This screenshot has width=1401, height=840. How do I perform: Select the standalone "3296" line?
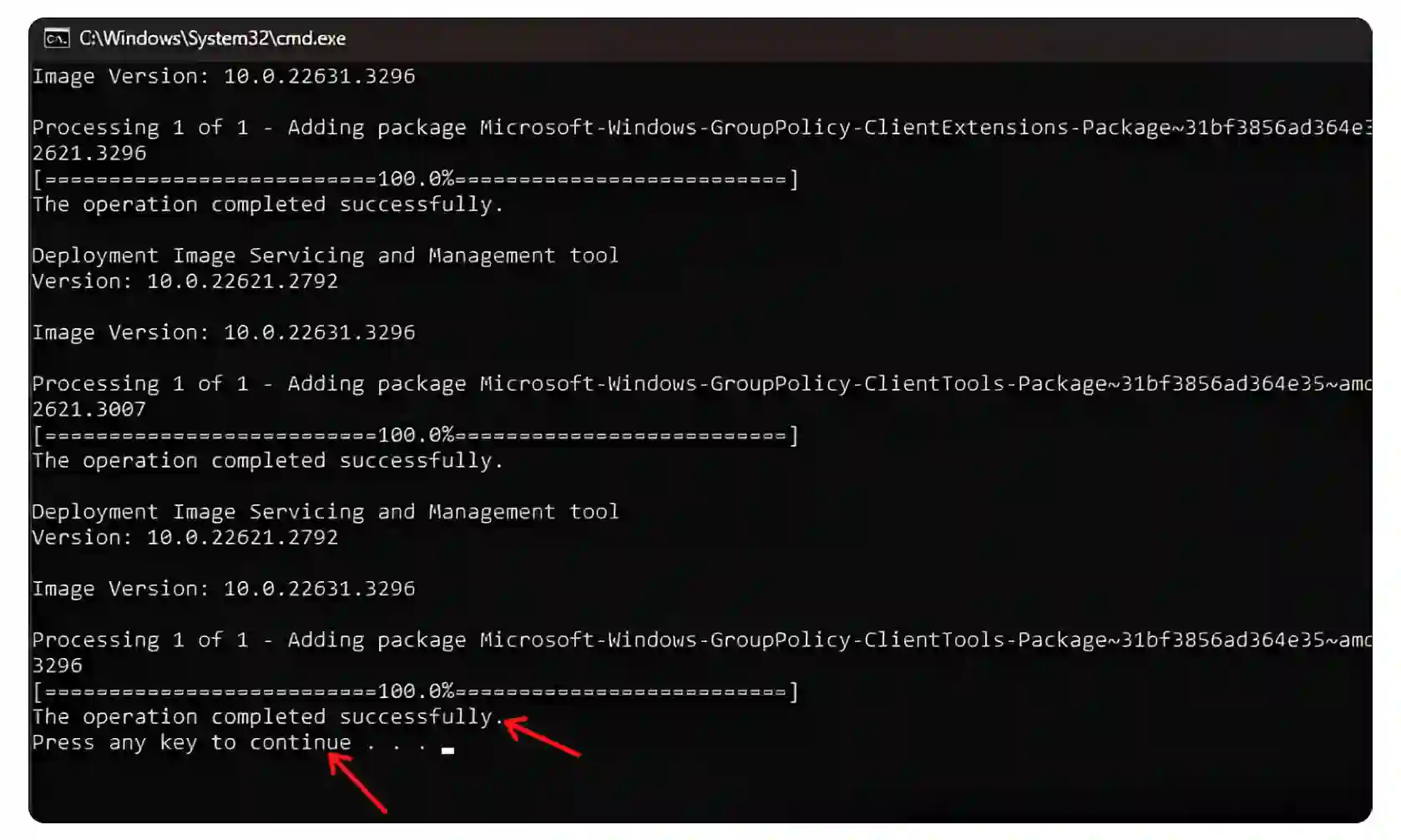[x=58, y=666]
